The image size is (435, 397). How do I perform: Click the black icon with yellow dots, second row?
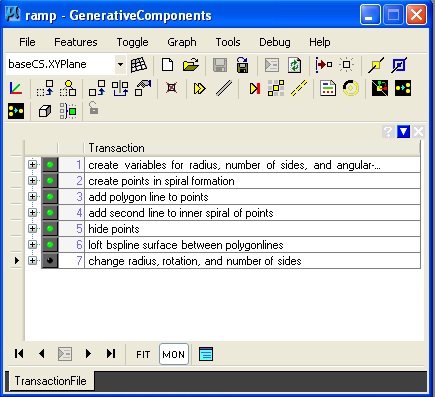tap(403, 88)
